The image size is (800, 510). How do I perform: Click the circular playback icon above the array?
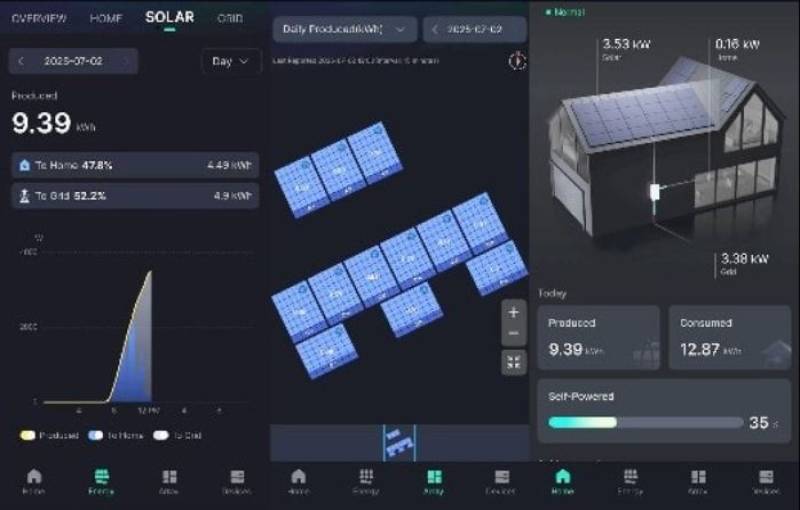point(517,61)
